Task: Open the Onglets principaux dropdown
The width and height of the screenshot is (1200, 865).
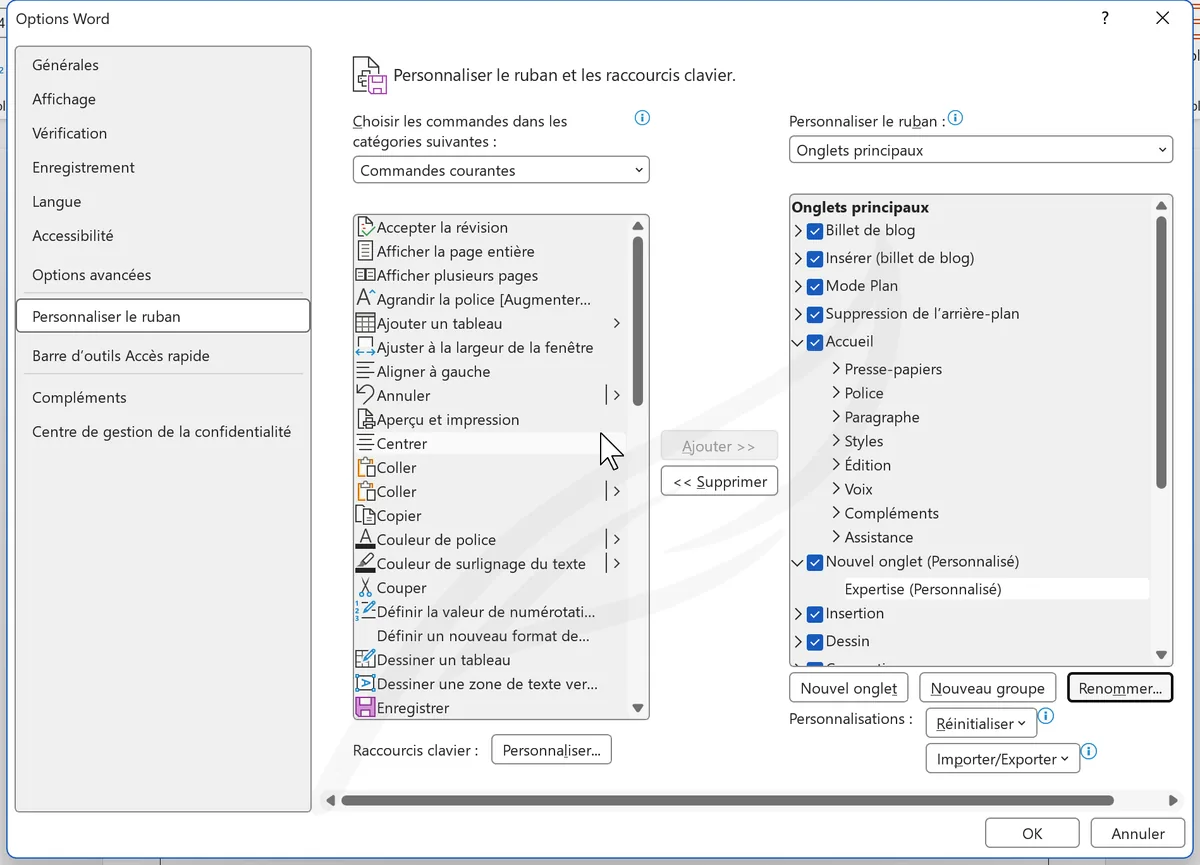Action: (x=980, y=150)
